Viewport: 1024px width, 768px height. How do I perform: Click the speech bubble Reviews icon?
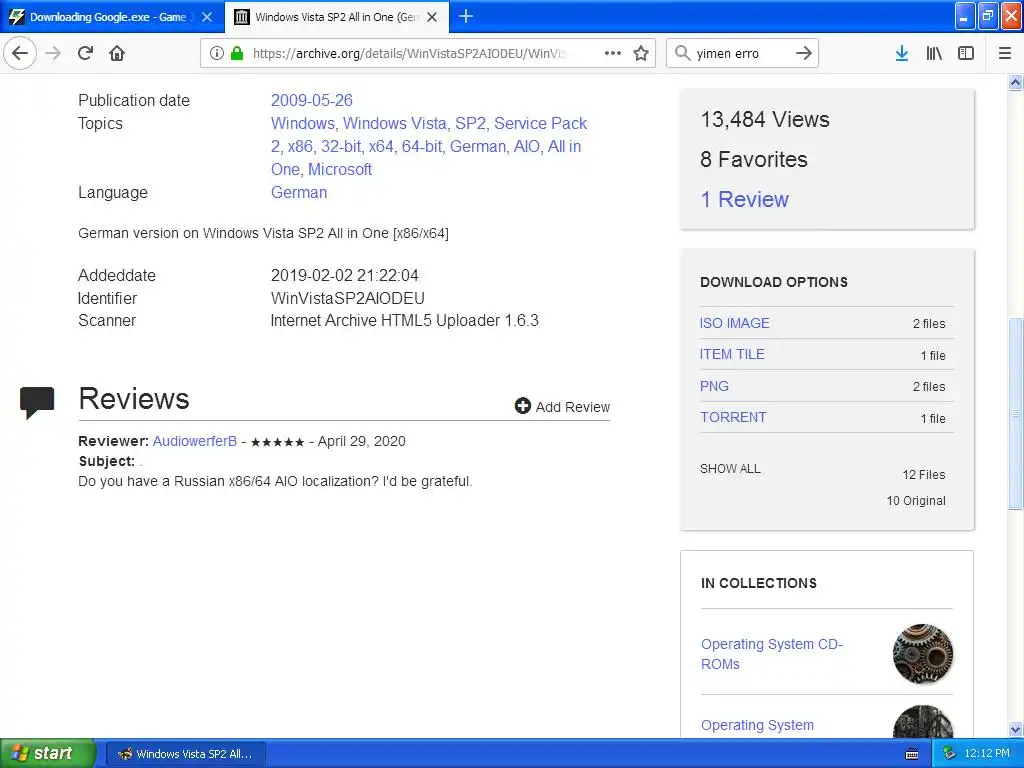(37, 402)
